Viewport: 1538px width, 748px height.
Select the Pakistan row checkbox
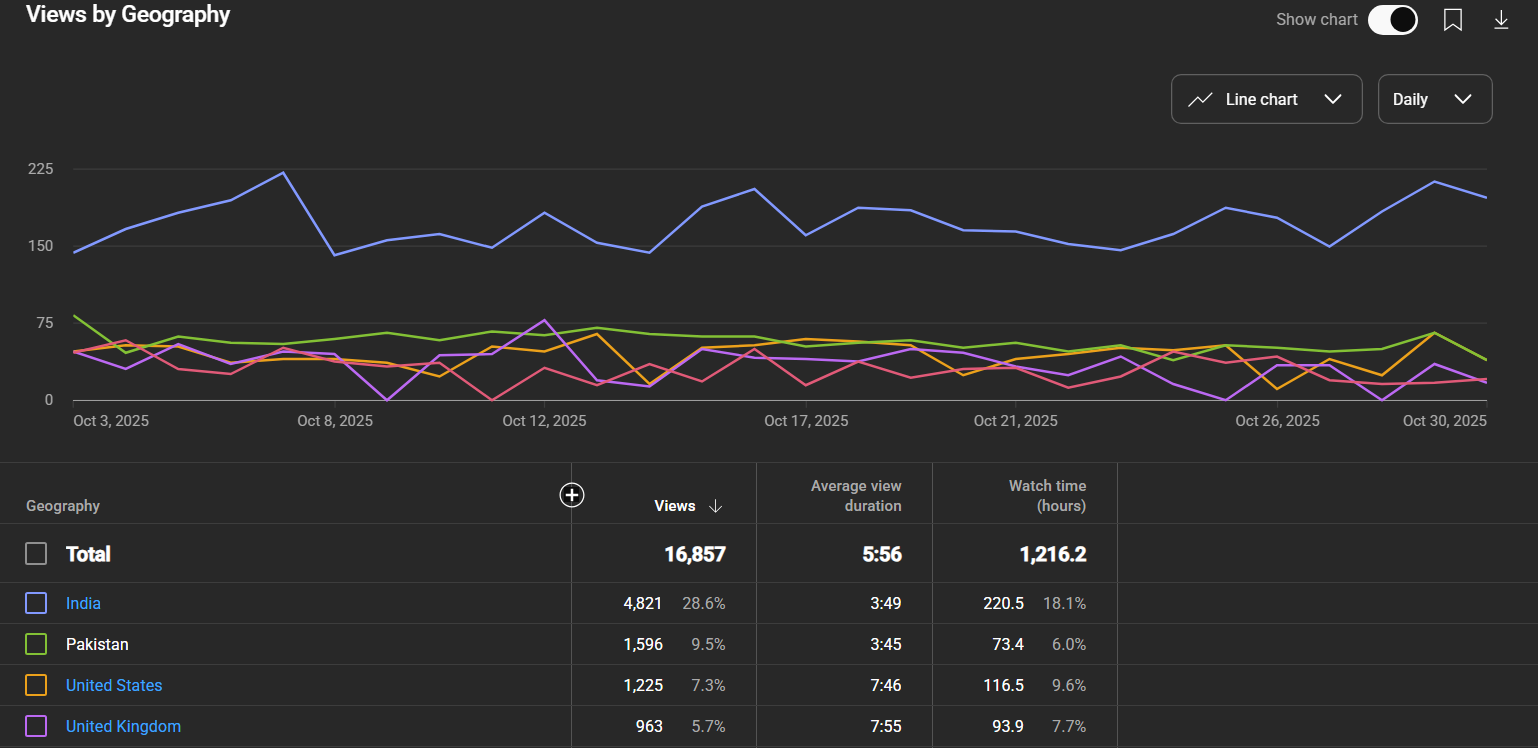click(36, 644)
